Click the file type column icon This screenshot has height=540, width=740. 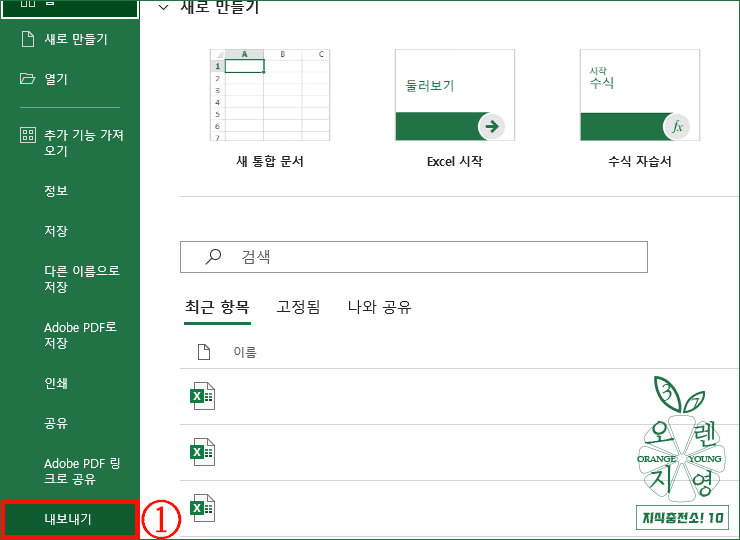click(204, 352)
